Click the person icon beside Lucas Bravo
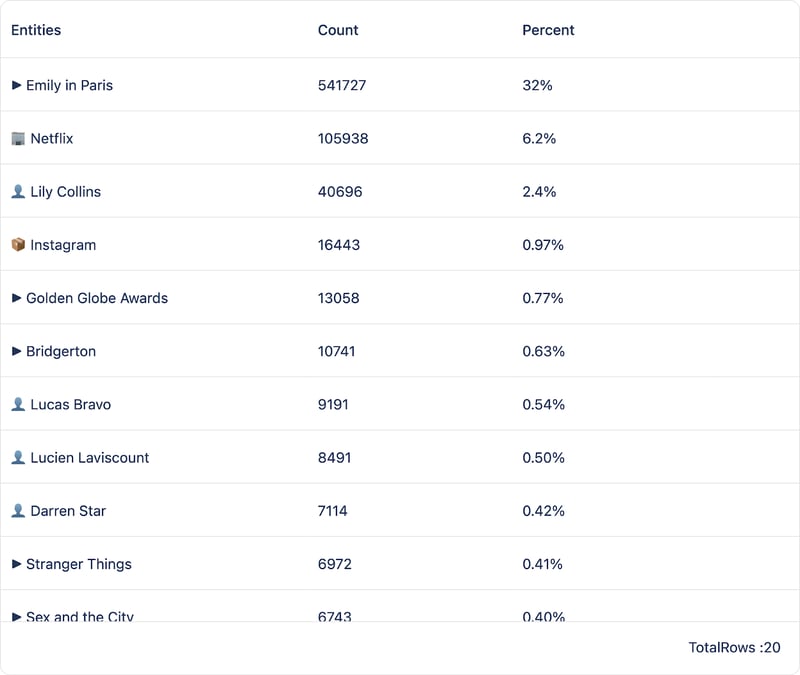The width and height of the screenshot is (800, 675). (18, 404)
